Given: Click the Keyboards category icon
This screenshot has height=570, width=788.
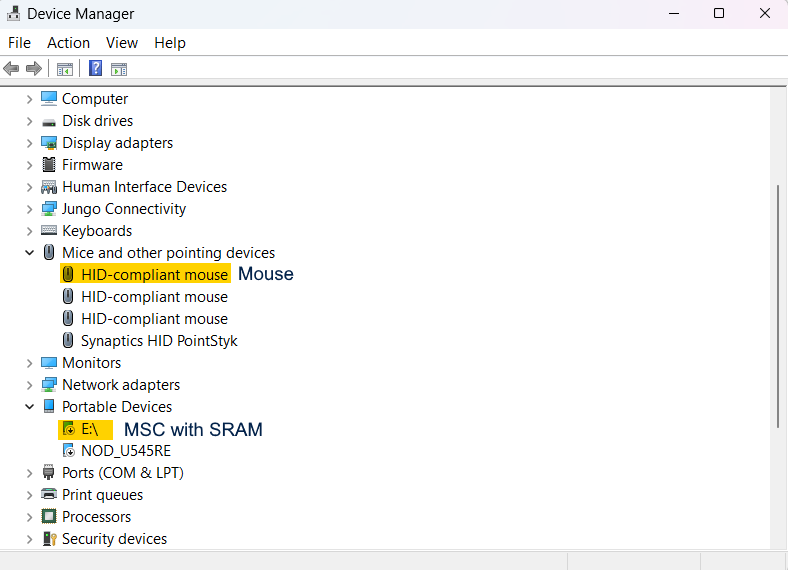Looking at the screenshot, I should (x=49, y=230).
